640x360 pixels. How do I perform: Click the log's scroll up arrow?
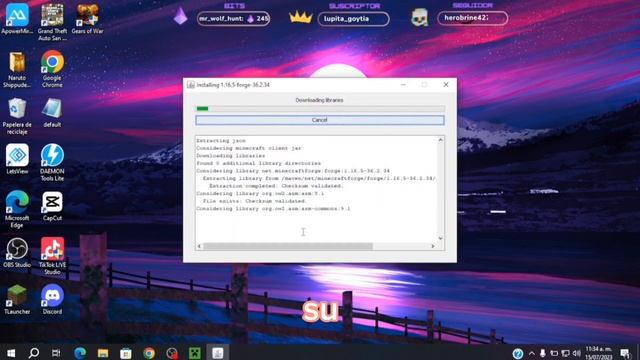pos(440,140)
